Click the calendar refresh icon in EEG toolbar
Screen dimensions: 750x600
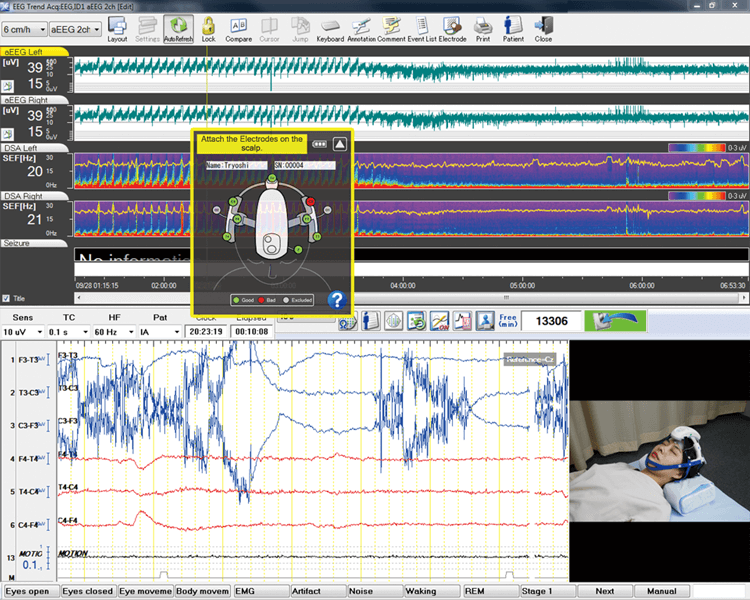coord(416,321)
